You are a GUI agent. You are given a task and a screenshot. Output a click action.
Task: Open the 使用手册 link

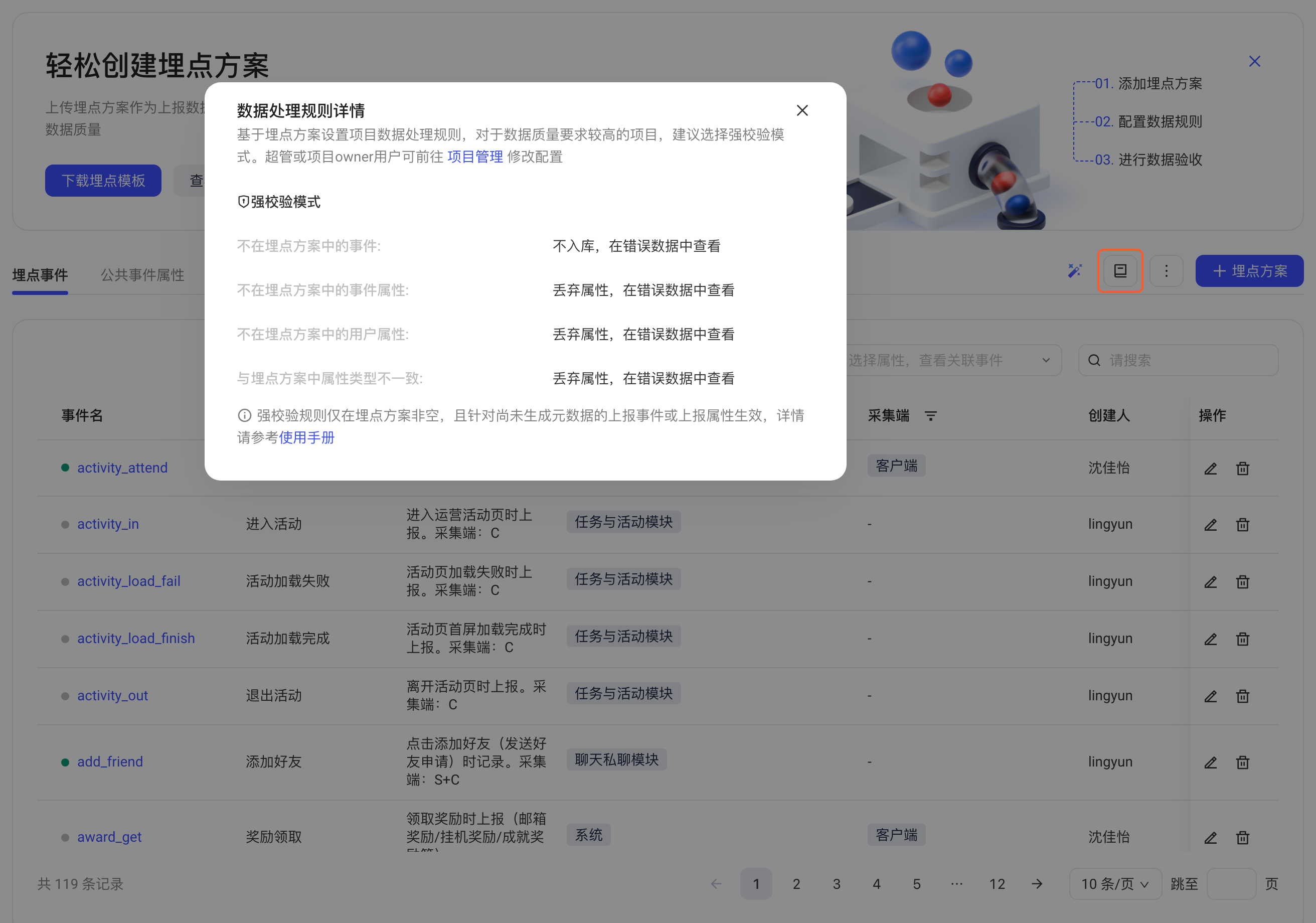pos(306,437)
